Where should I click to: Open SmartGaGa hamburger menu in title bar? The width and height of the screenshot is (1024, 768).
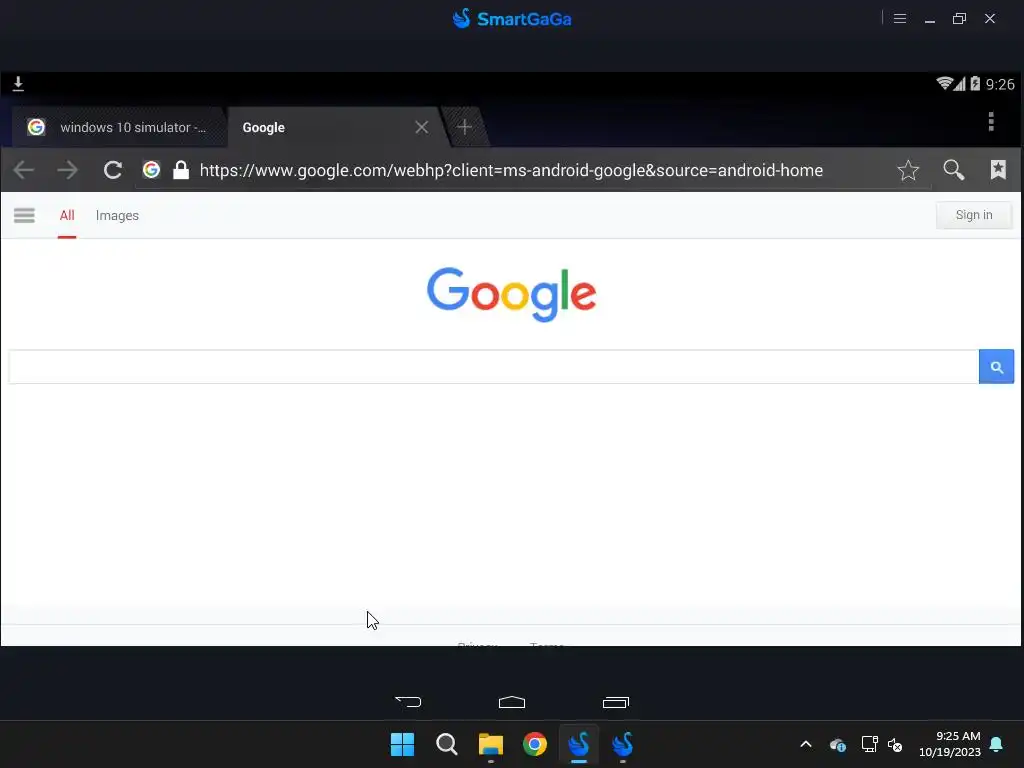[x=899, y=19]
